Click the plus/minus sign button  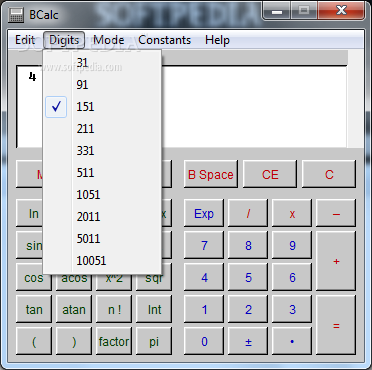[x=248, y=341]
